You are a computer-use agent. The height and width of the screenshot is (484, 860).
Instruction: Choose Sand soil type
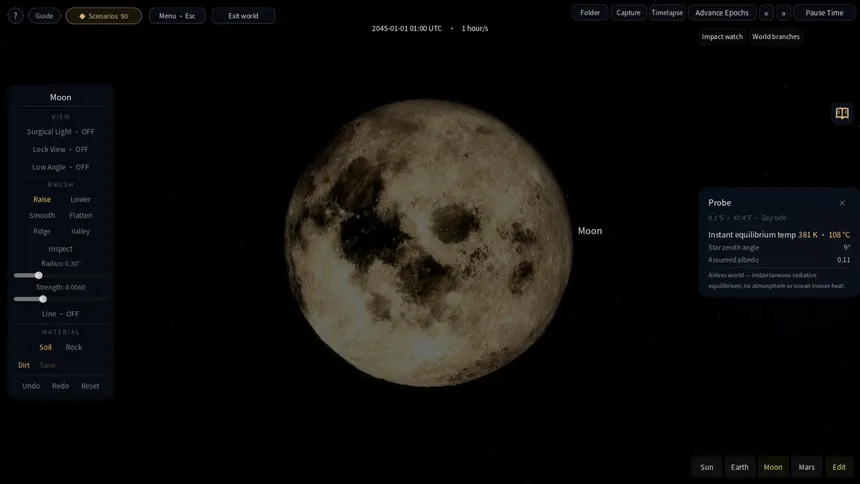point(47,365)
